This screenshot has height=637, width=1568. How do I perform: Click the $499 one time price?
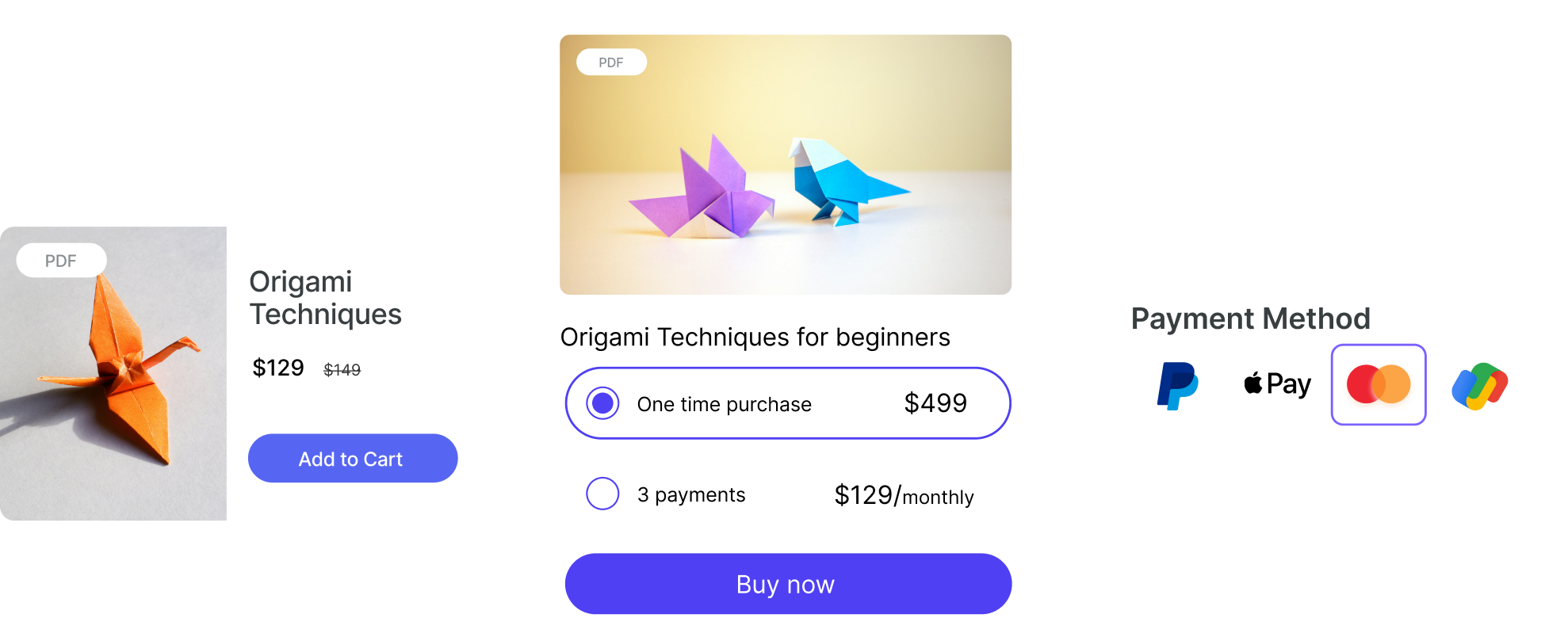click(935, 403)
